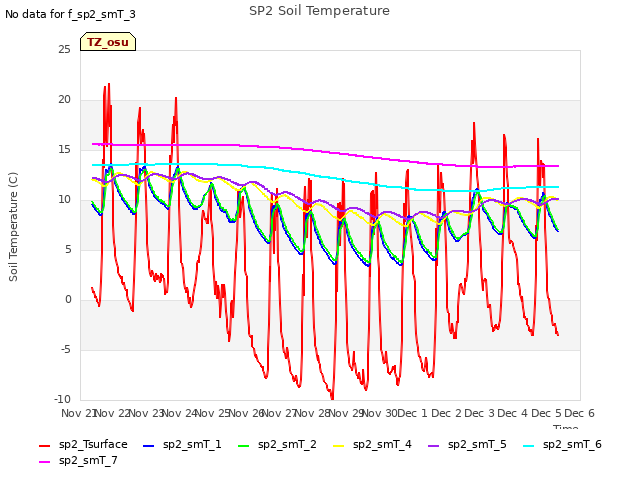Click the magenta sp2_smT_7 legend swatch
The height and width of the screenshot is (480, 640).
pos(44,462)
